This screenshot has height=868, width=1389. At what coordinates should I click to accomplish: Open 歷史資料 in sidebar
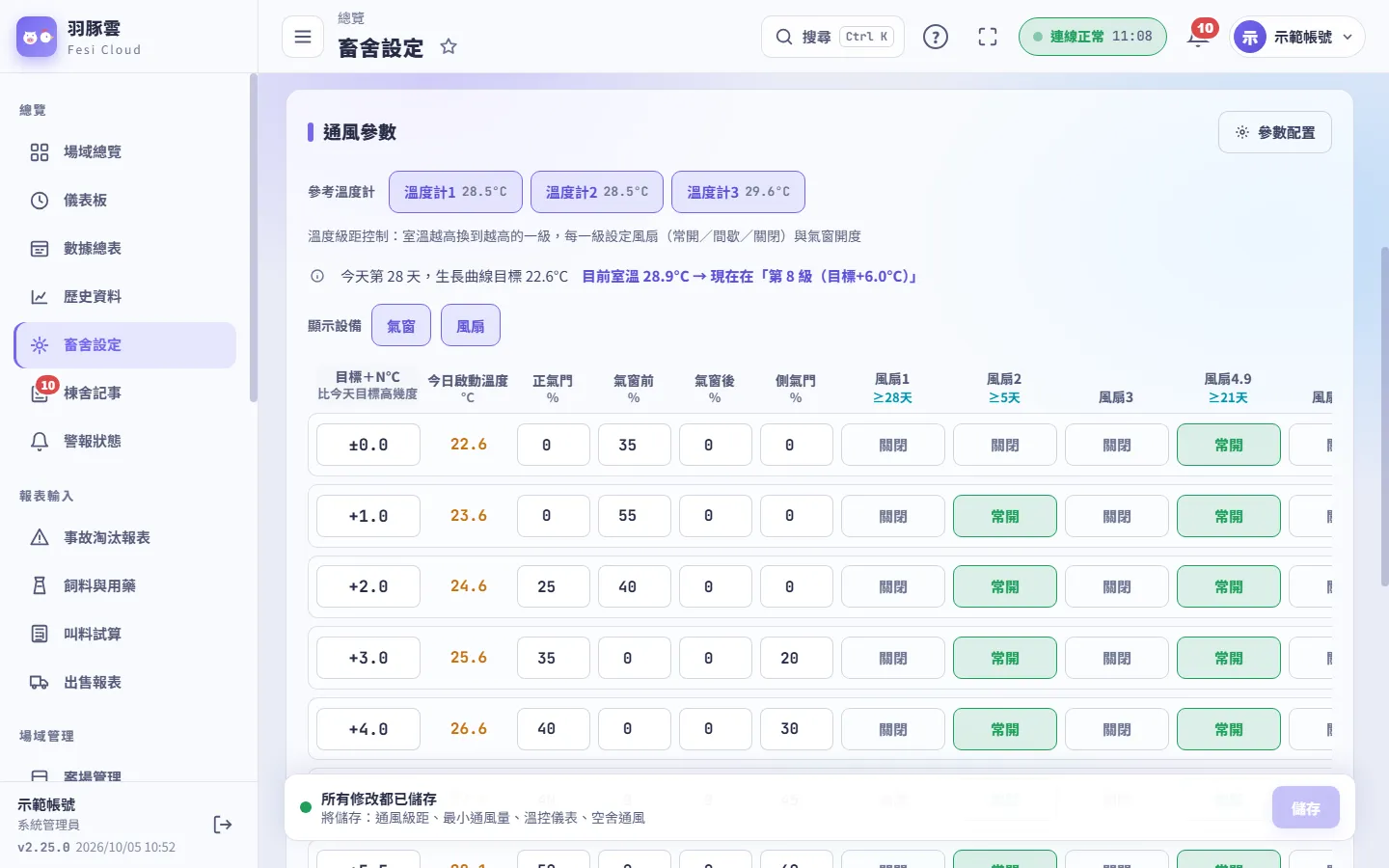125,297
